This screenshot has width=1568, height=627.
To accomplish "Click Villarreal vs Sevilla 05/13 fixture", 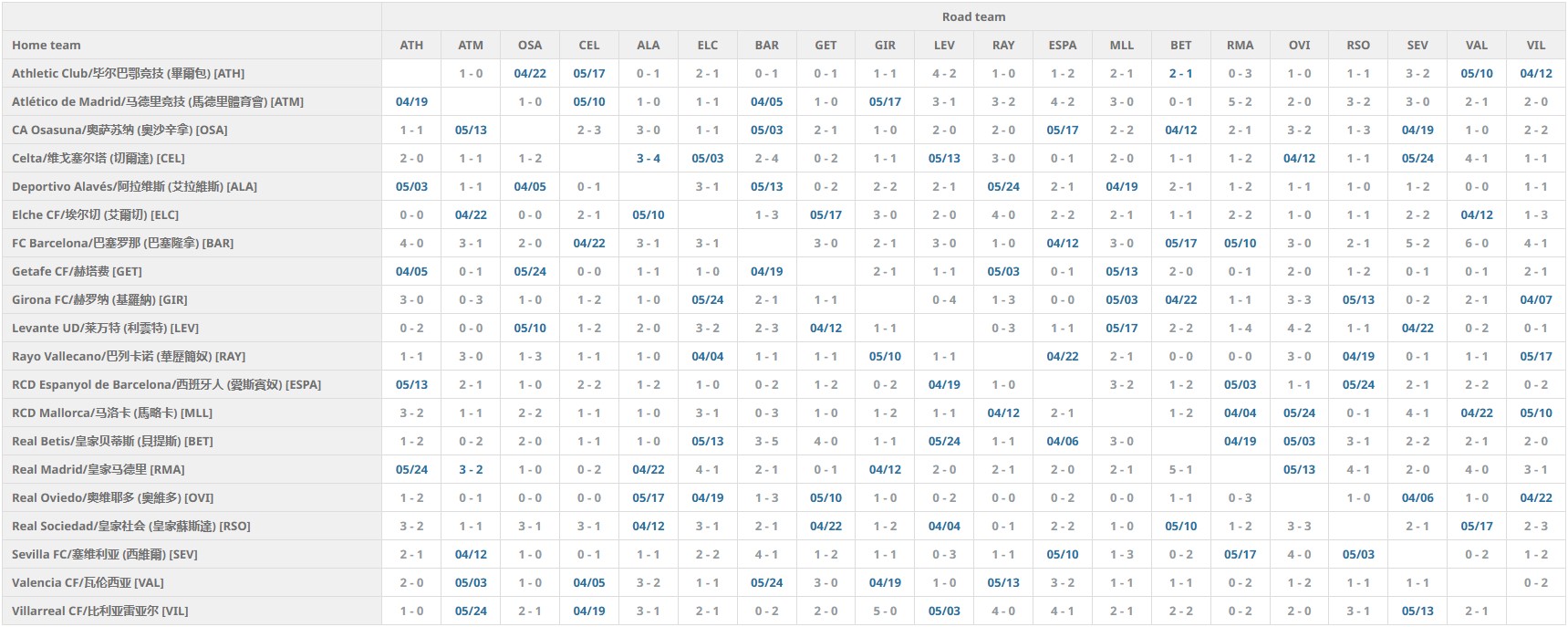I will (x=1417, y=611).
